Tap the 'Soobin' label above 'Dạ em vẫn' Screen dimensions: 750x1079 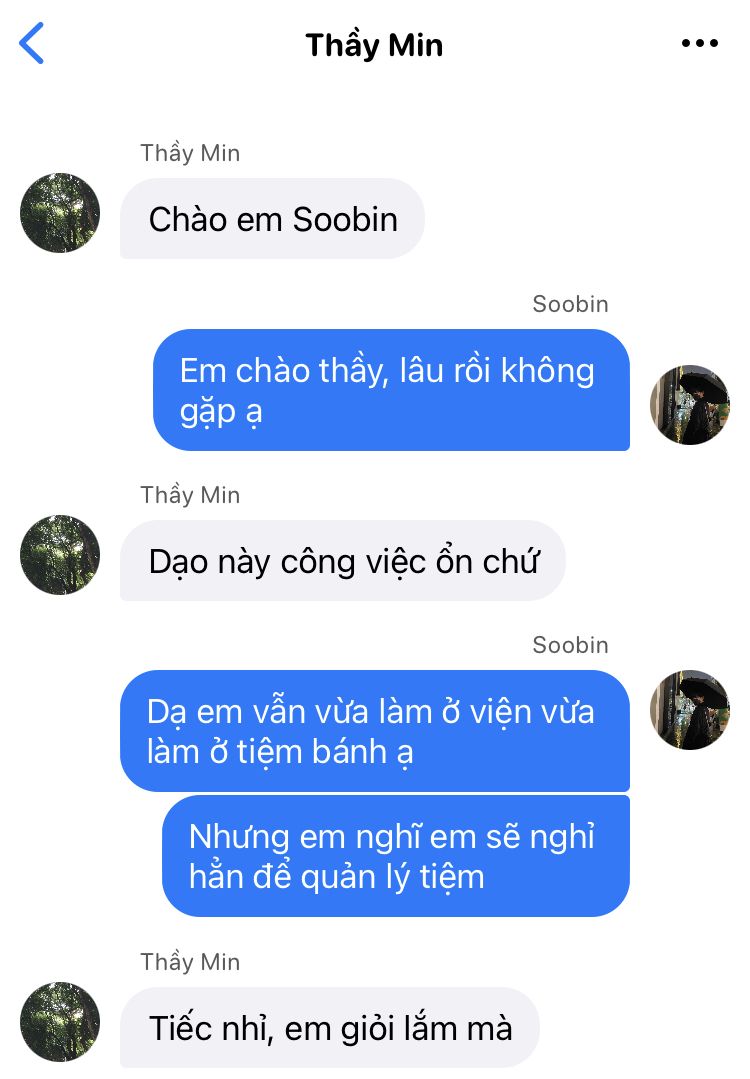(x=570, y=645)
